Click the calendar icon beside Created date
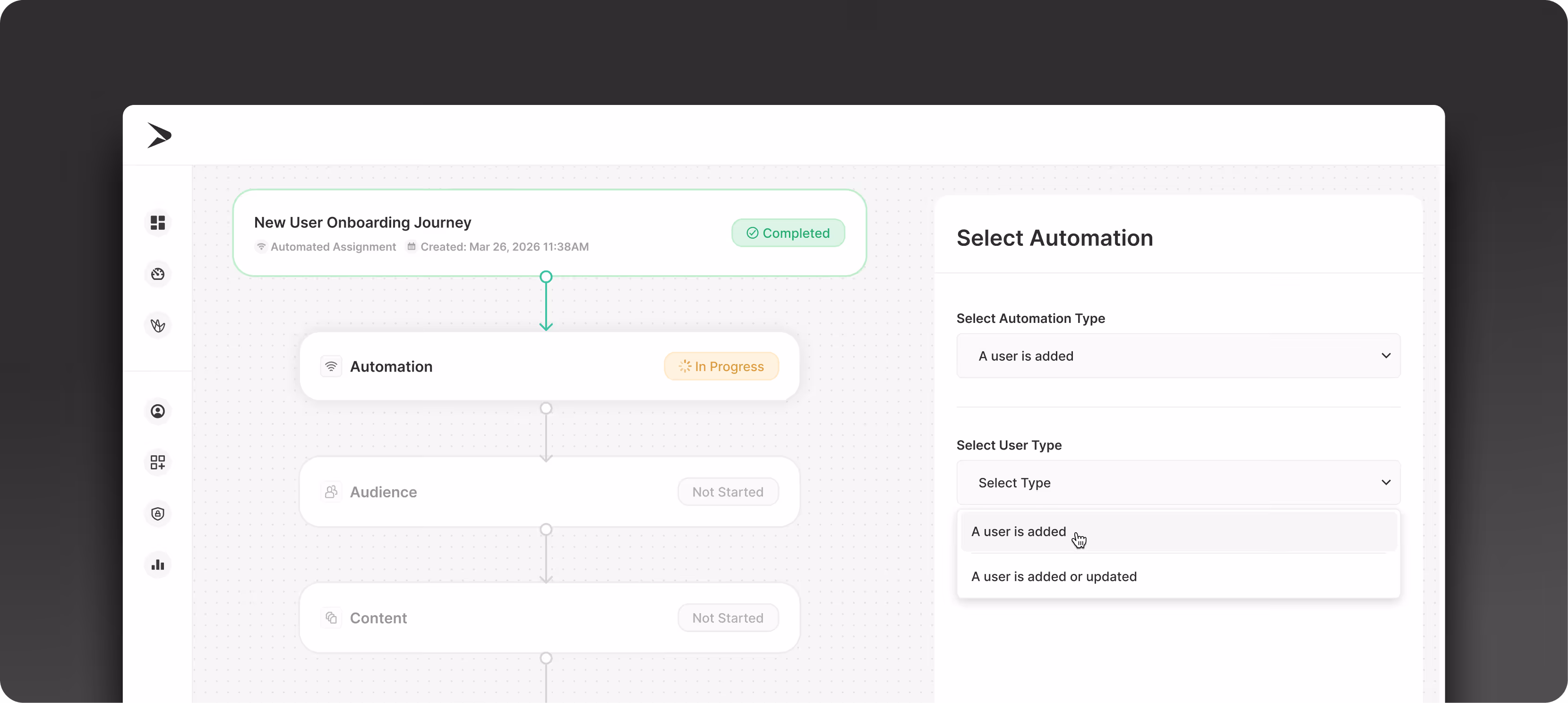Viewport: 1568px width, 703px height. [411, 246]
